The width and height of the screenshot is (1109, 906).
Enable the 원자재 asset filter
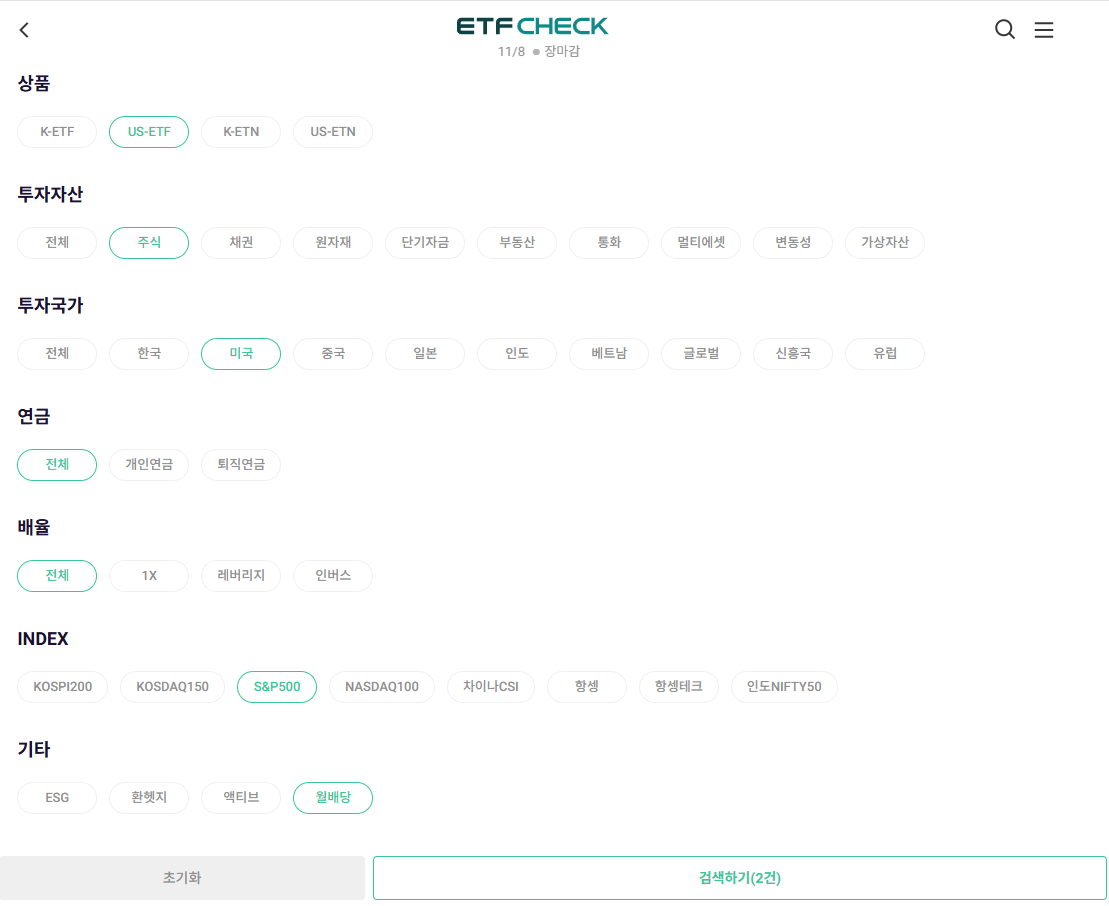(332, 242)
